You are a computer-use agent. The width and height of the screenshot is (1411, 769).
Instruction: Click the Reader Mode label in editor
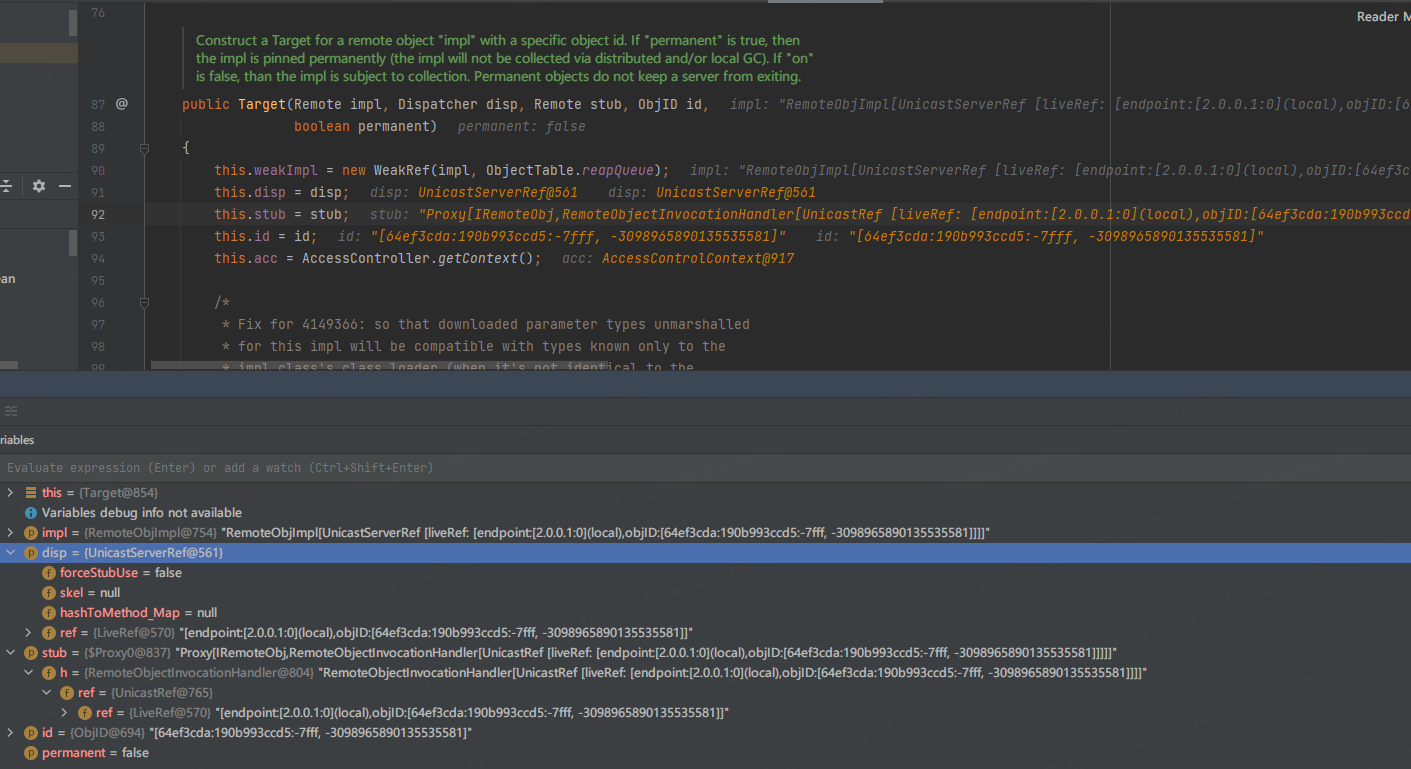(x=1383, y=17)
